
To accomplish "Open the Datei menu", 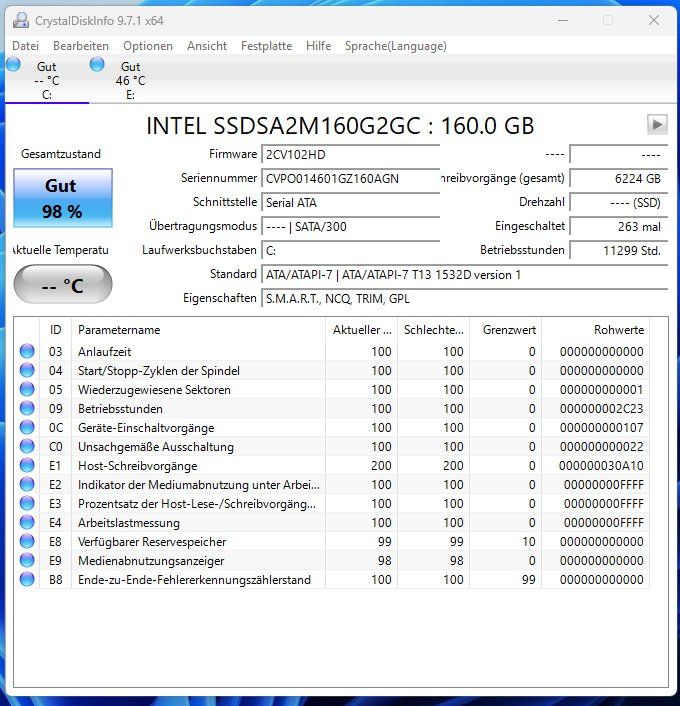I will pos(26,46).
